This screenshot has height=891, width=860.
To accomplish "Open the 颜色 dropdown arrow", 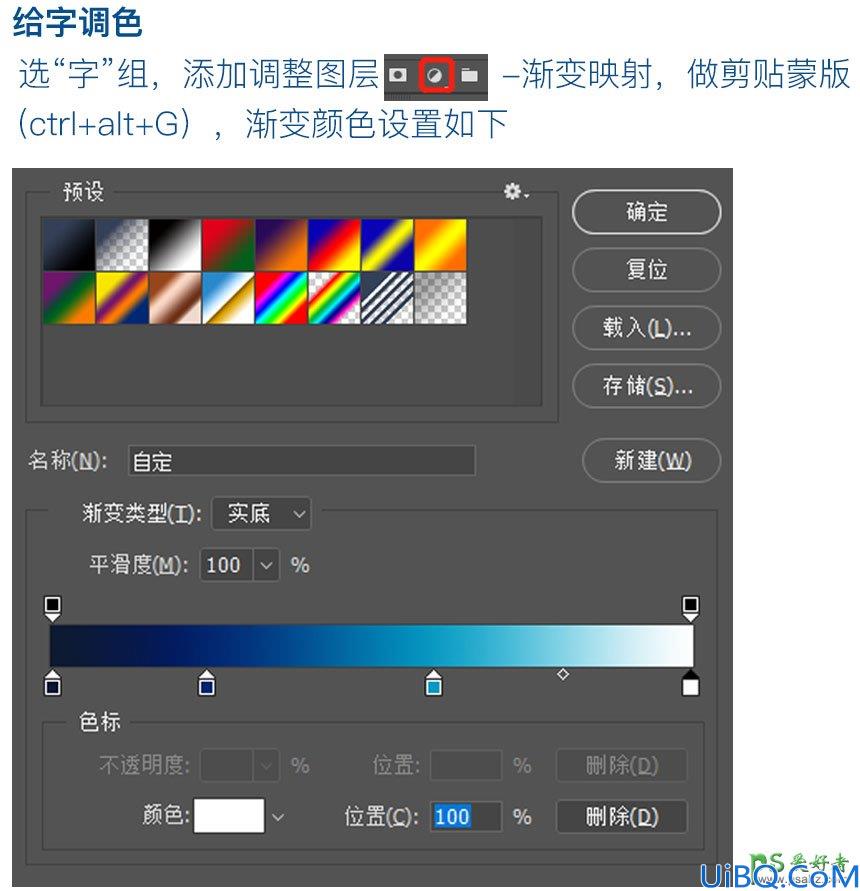I will click(278, 817).
